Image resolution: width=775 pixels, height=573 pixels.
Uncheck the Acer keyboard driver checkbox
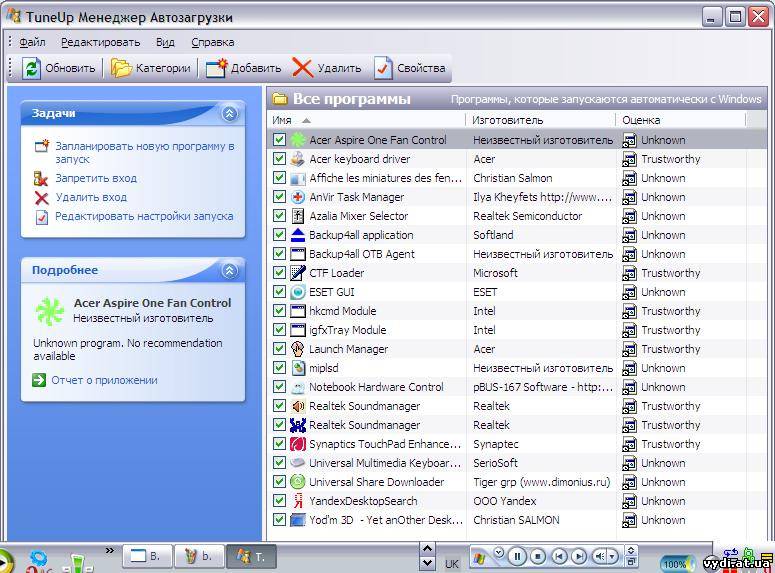(279, 159)
